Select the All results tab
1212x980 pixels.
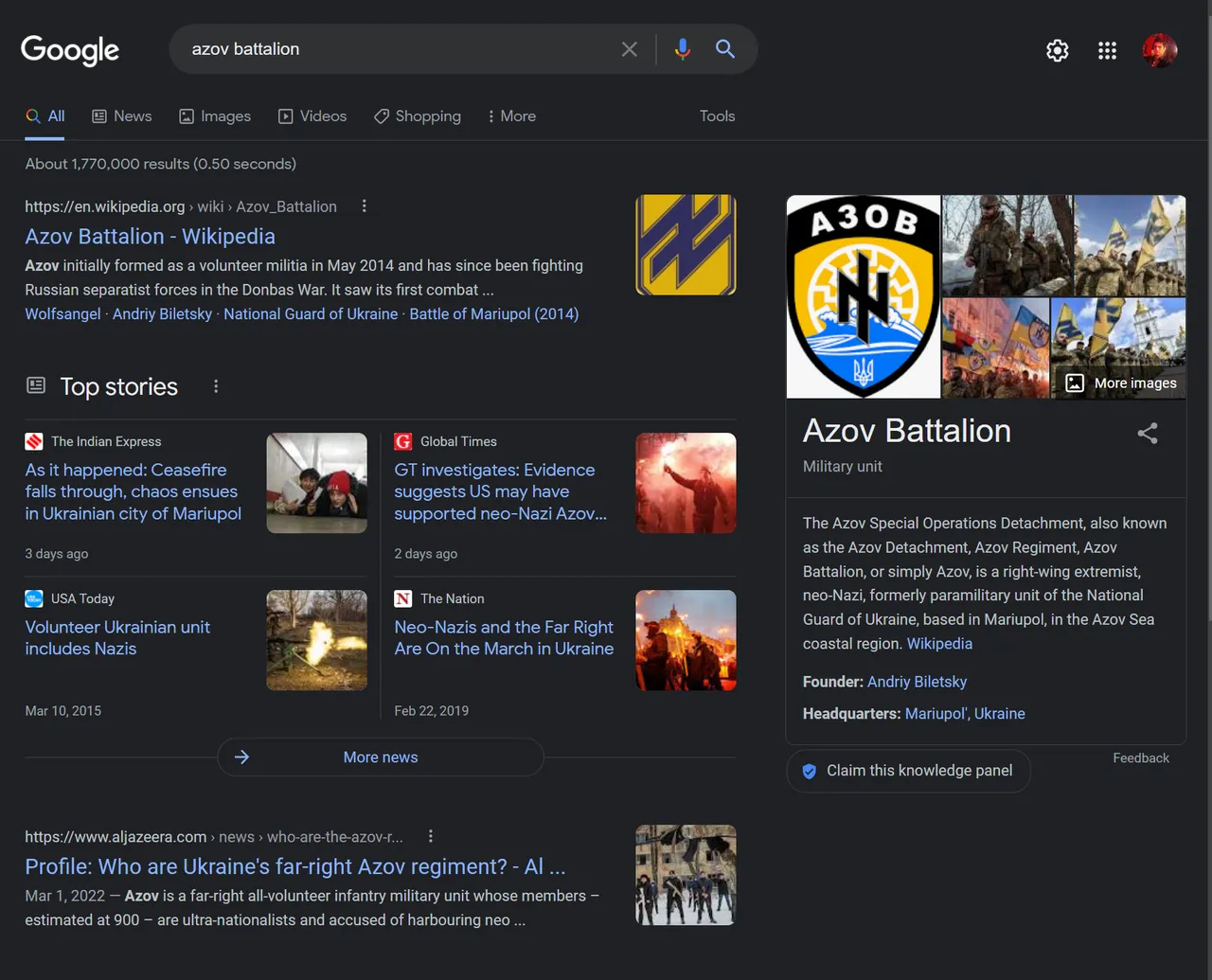[x=45, y=116]
